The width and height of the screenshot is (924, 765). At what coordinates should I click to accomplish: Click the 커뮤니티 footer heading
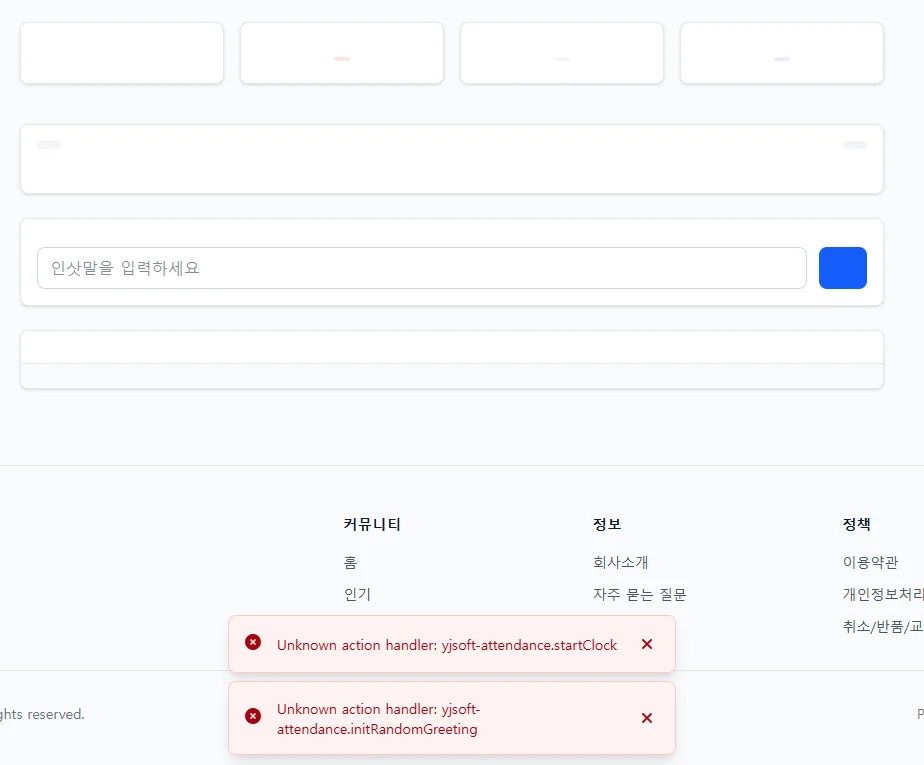[372, 524]
